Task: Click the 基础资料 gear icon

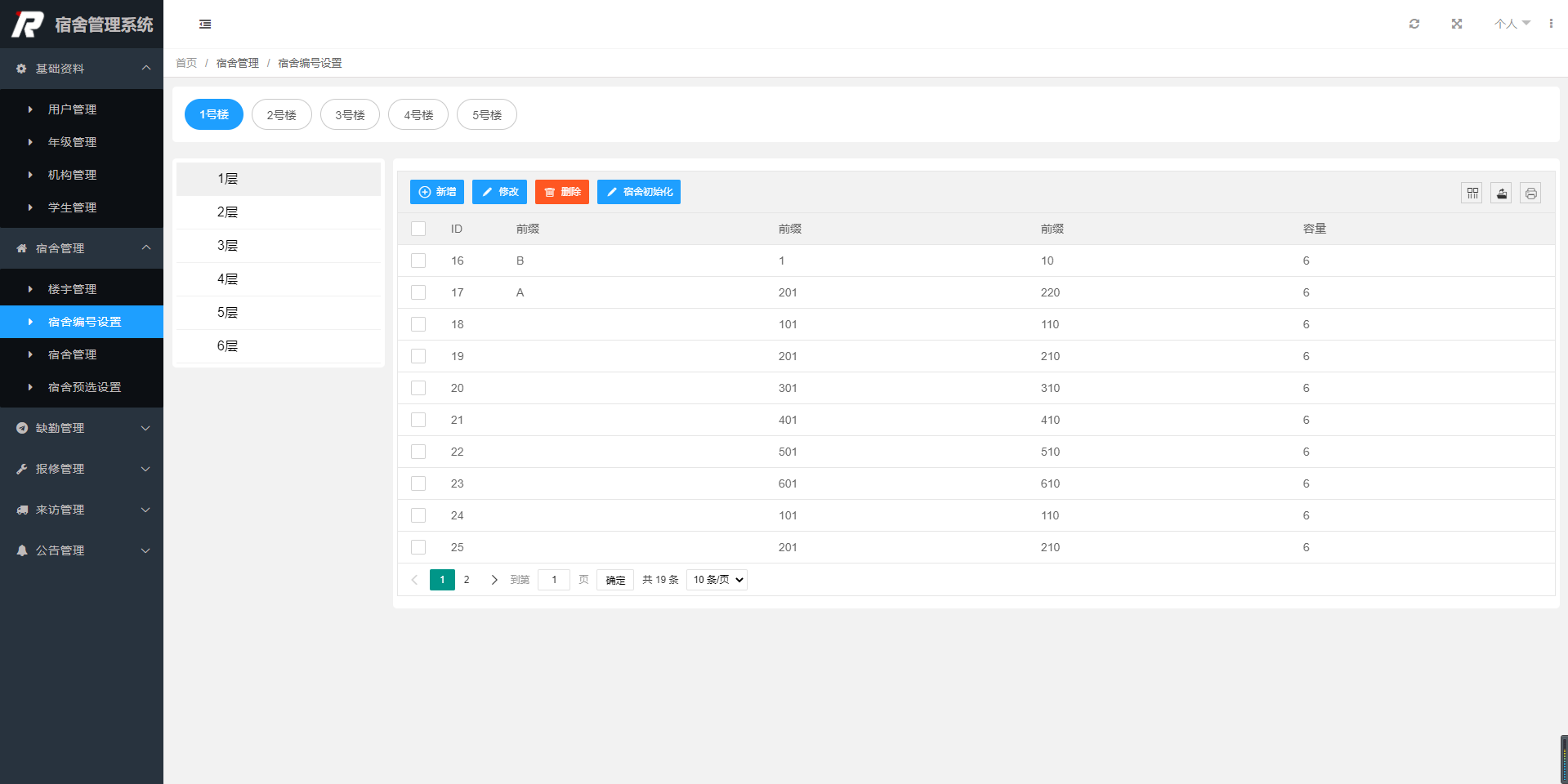Action: pyautogui.click(x=22, y=69)
